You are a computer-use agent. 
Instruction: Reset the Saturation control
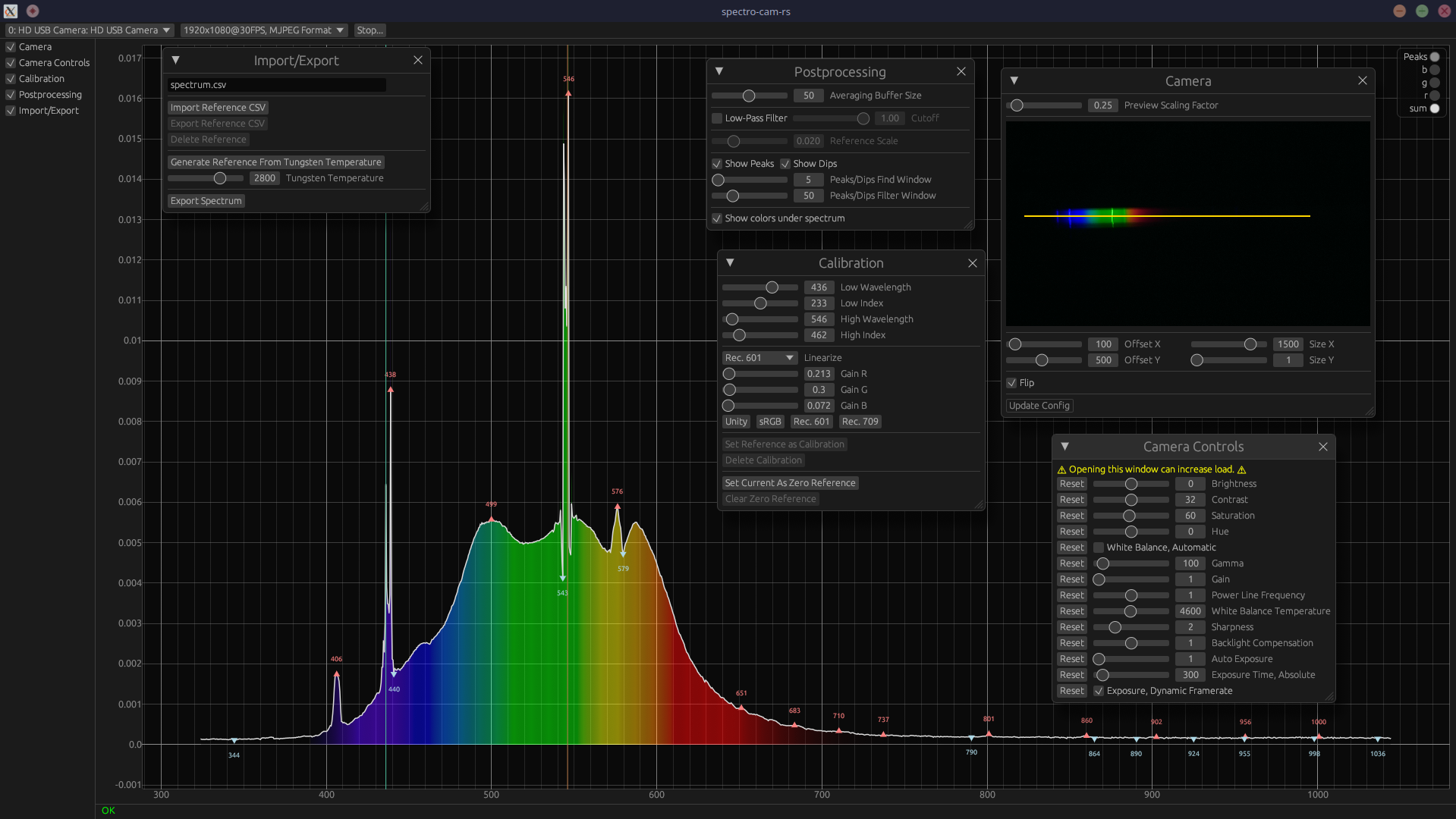(x=1072, y=516)
